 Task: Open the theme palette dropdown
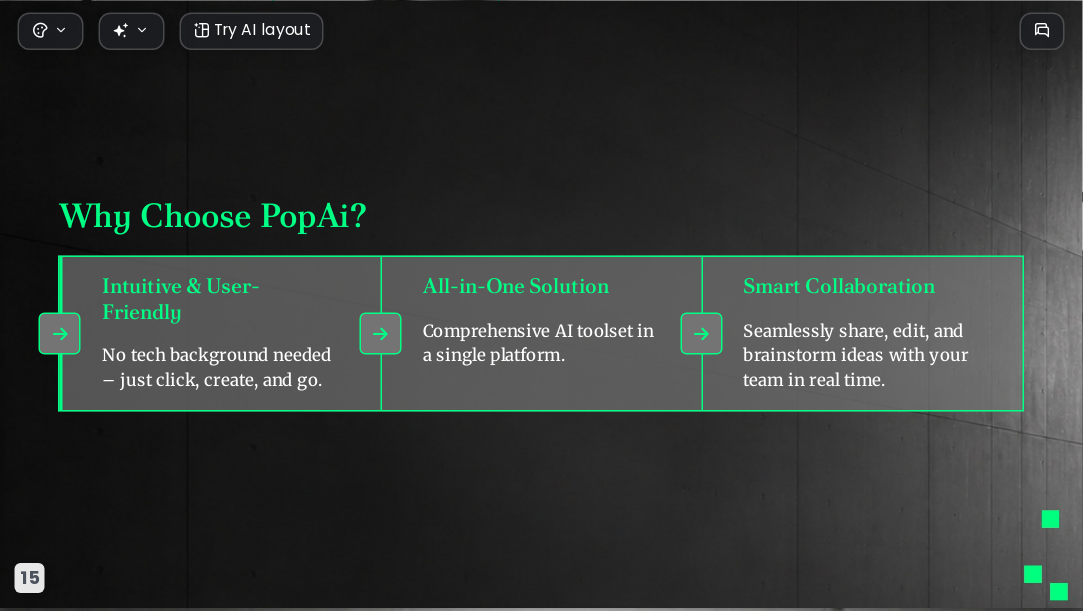pyautogui.click(x=50, y=31)
